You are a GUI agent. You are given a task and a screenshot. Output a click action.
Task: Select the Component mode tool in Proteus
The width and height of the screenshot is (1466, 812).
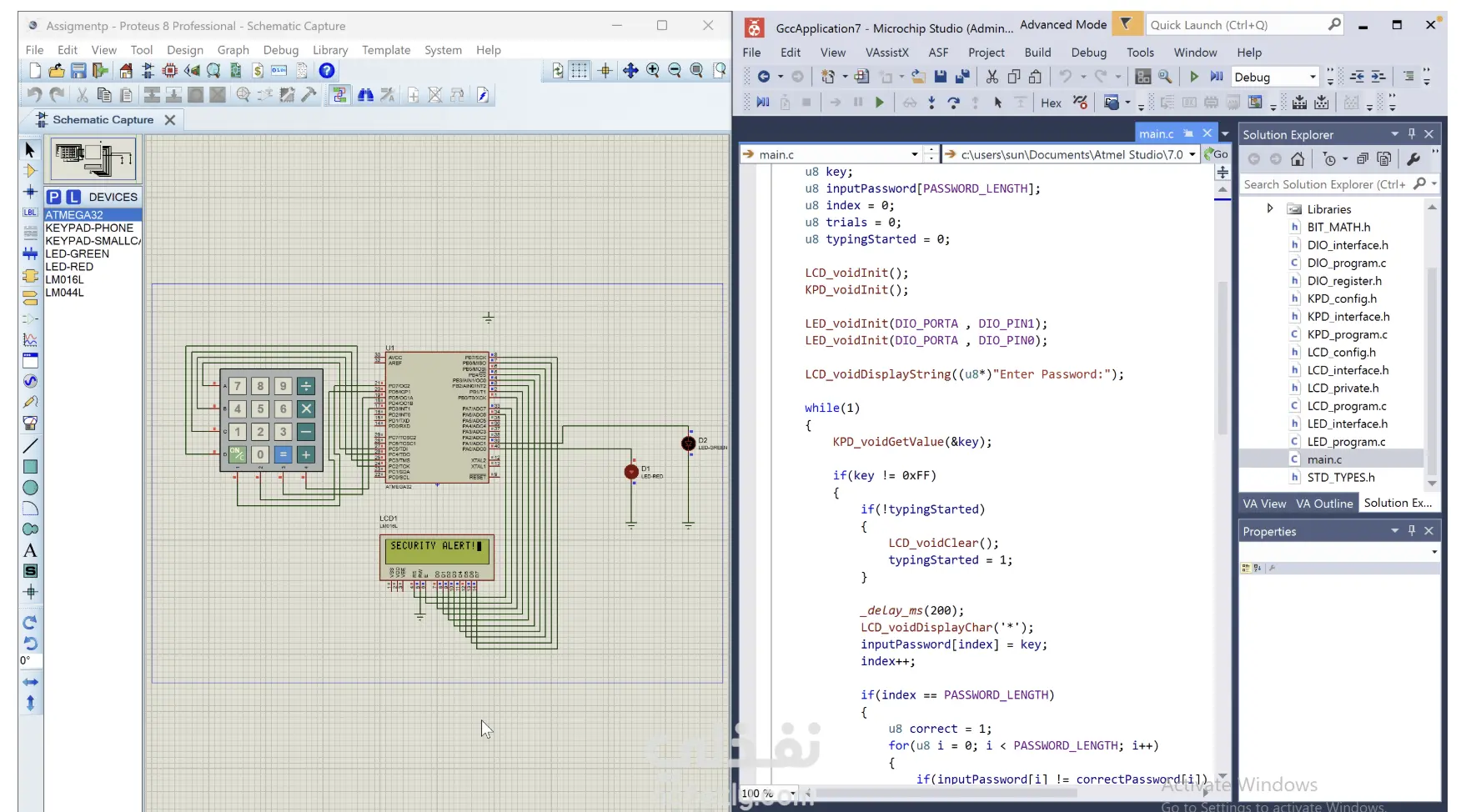(30, 171)
